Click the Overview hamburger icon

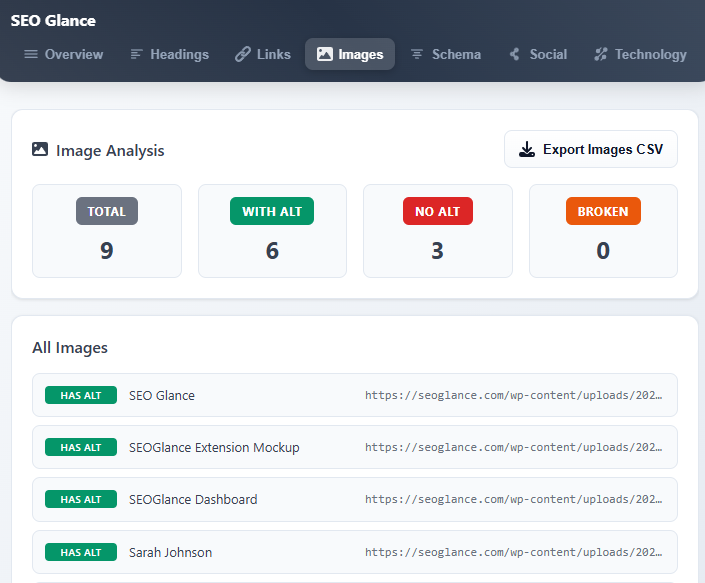click(31, 54)
